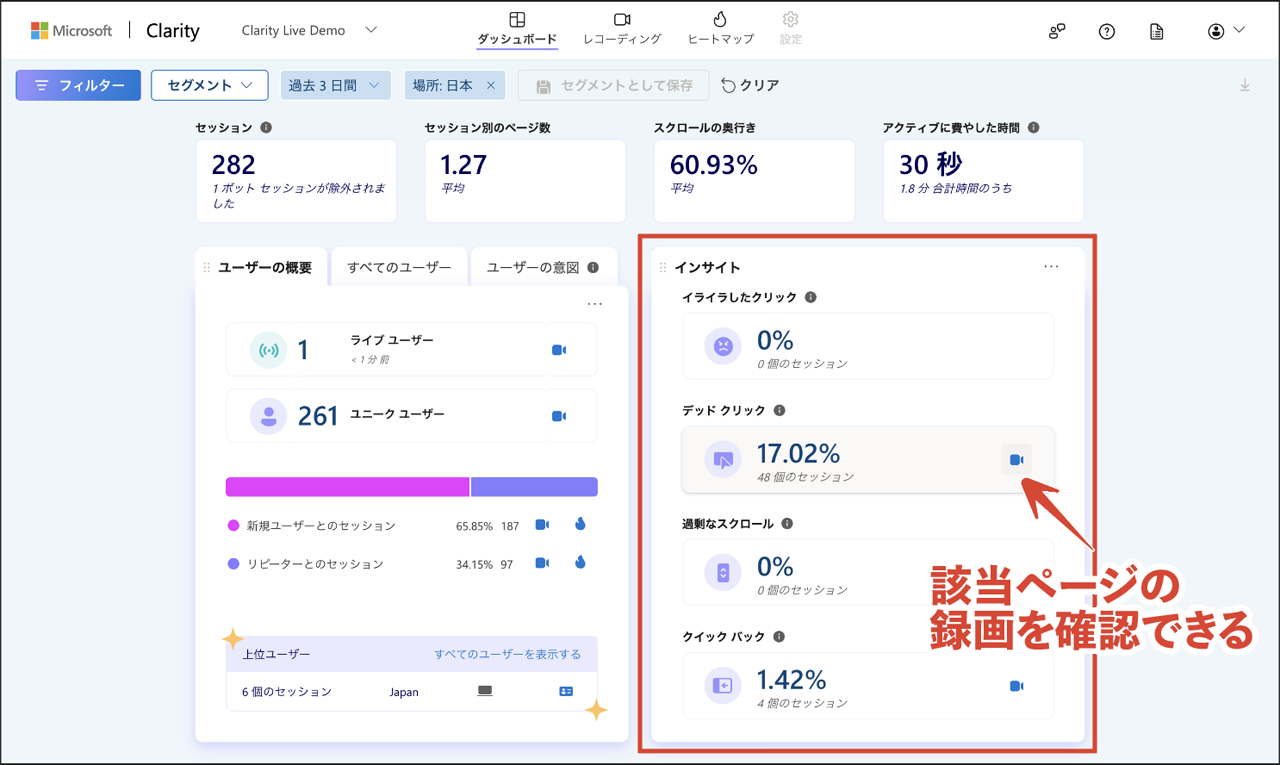The height and width of the screenshot is (765, 1280).
Task: View recordings for ユニーク ユーザー
Action: coord(559,416)
